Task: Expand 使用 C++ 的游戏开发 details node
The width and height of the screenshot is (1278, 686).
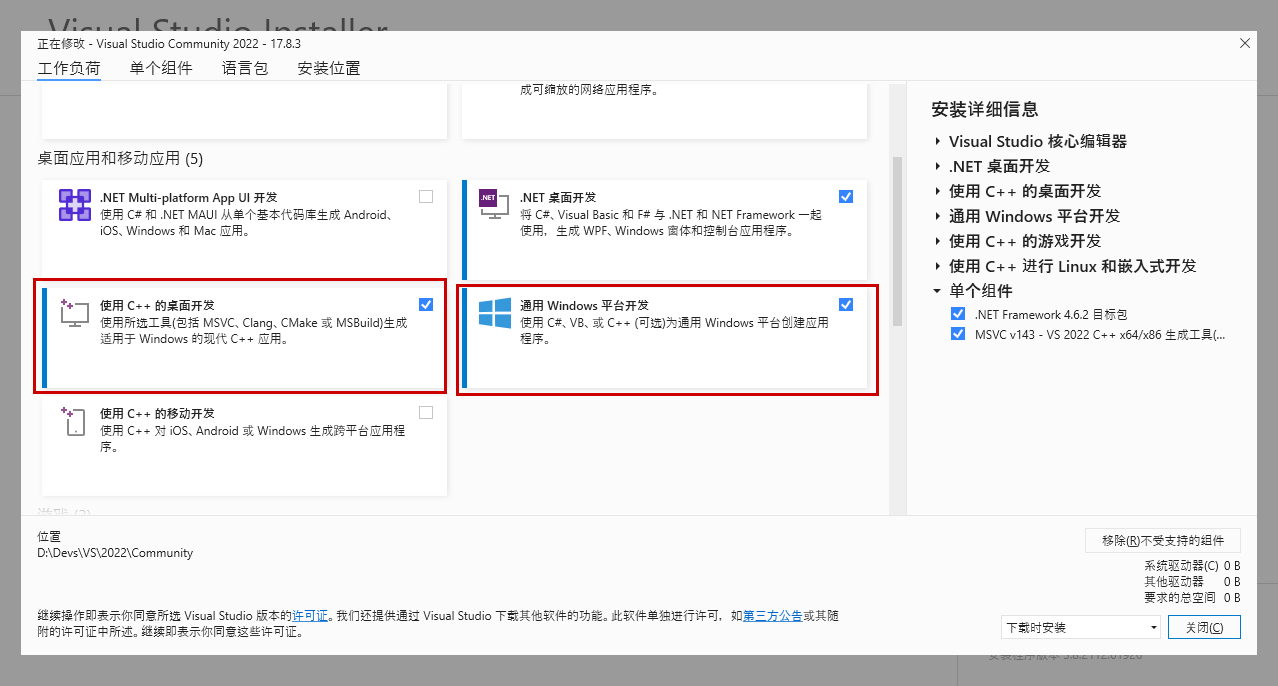Action: pyautogui.click(x=938, y=242)
